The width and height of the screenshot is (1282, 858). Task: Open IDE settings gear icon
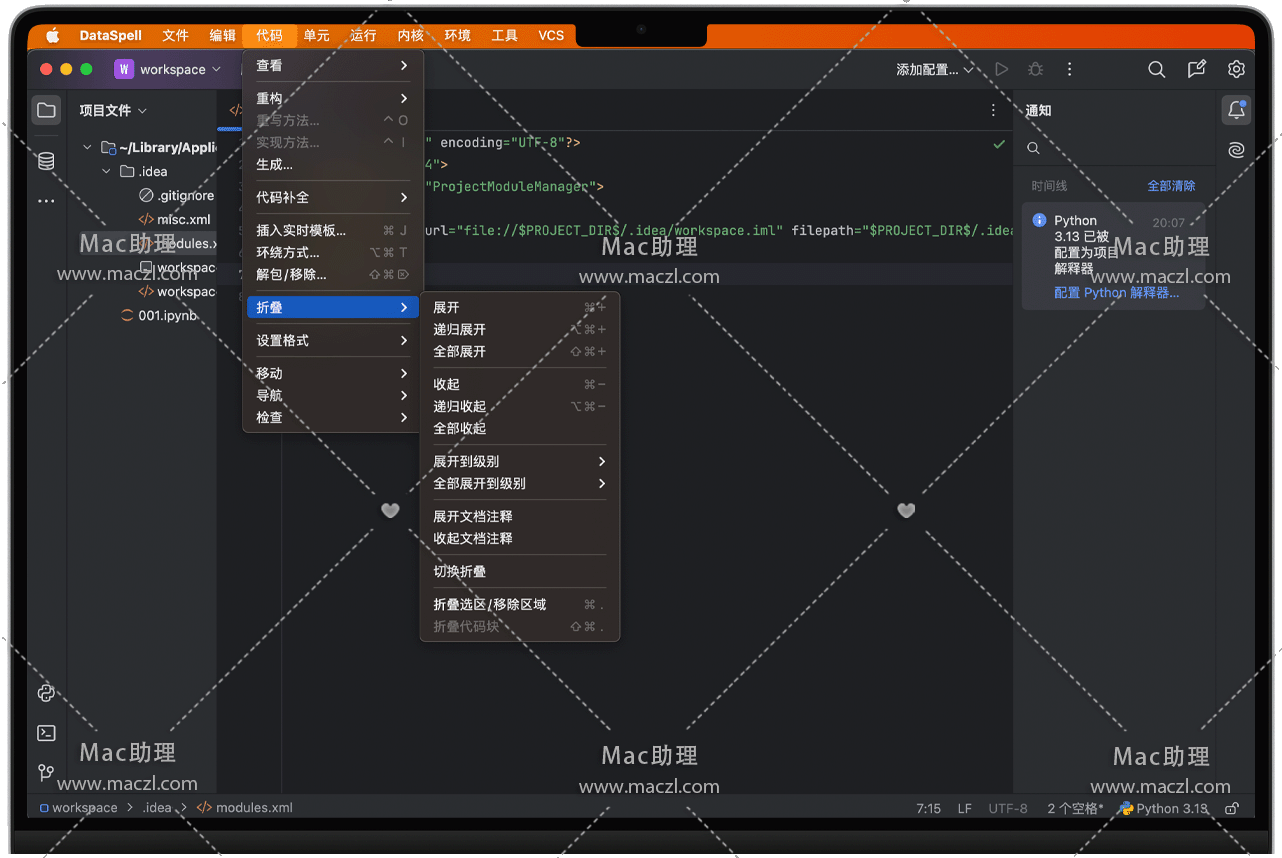click(1236, 69)
